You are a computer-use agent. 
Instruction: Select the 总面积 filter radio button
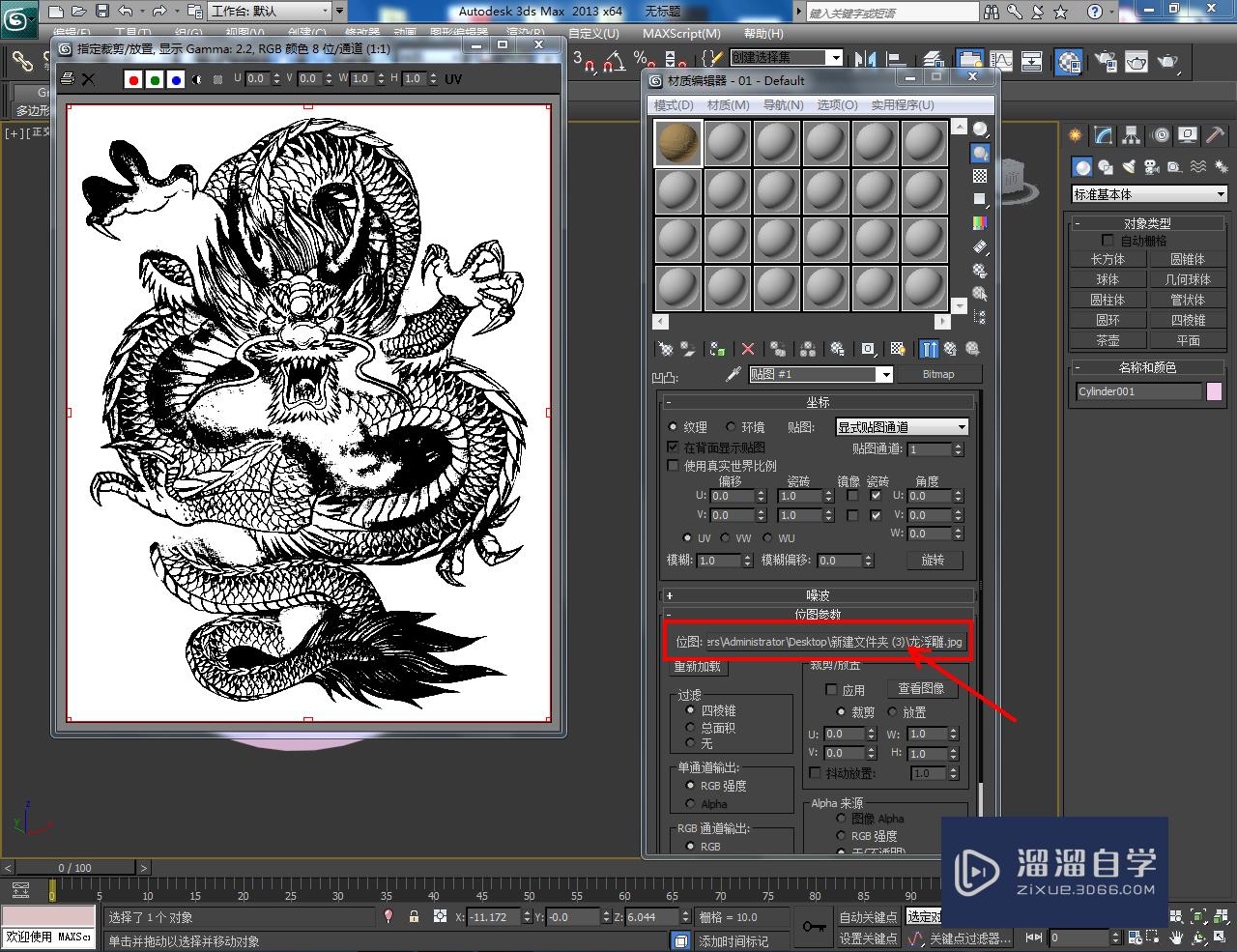[x=690, y=728]
